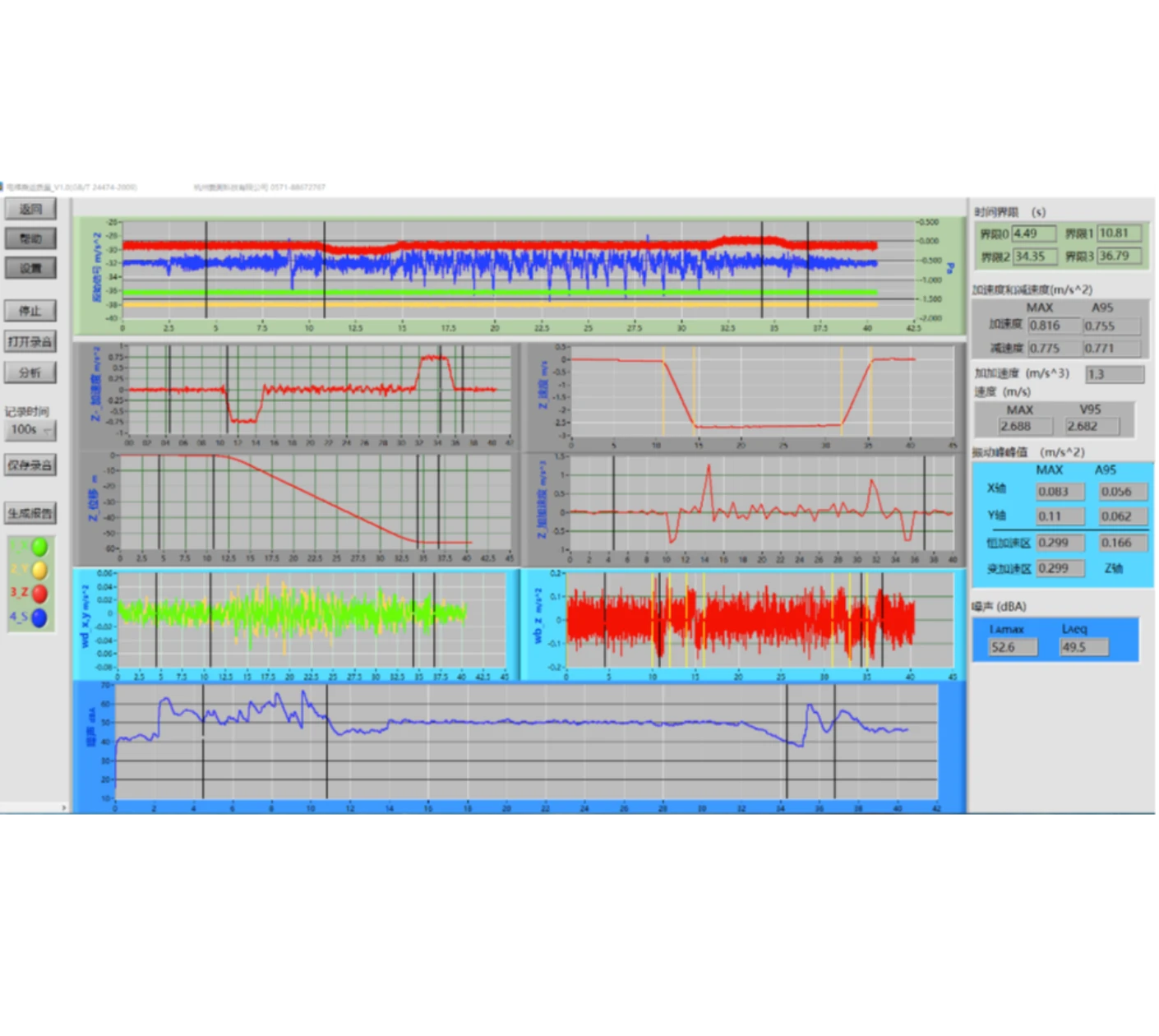Image resolution: width=1159 pixels, height=1036 pixels.
Task: Click the 界限0 field showing 4.49
Action: tap(1034, 234)
